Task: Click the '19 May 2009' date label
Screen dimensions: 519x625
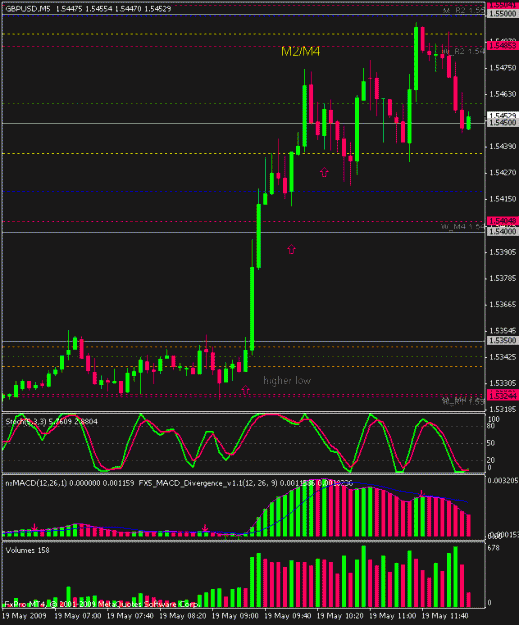Action: click(24, 616)
